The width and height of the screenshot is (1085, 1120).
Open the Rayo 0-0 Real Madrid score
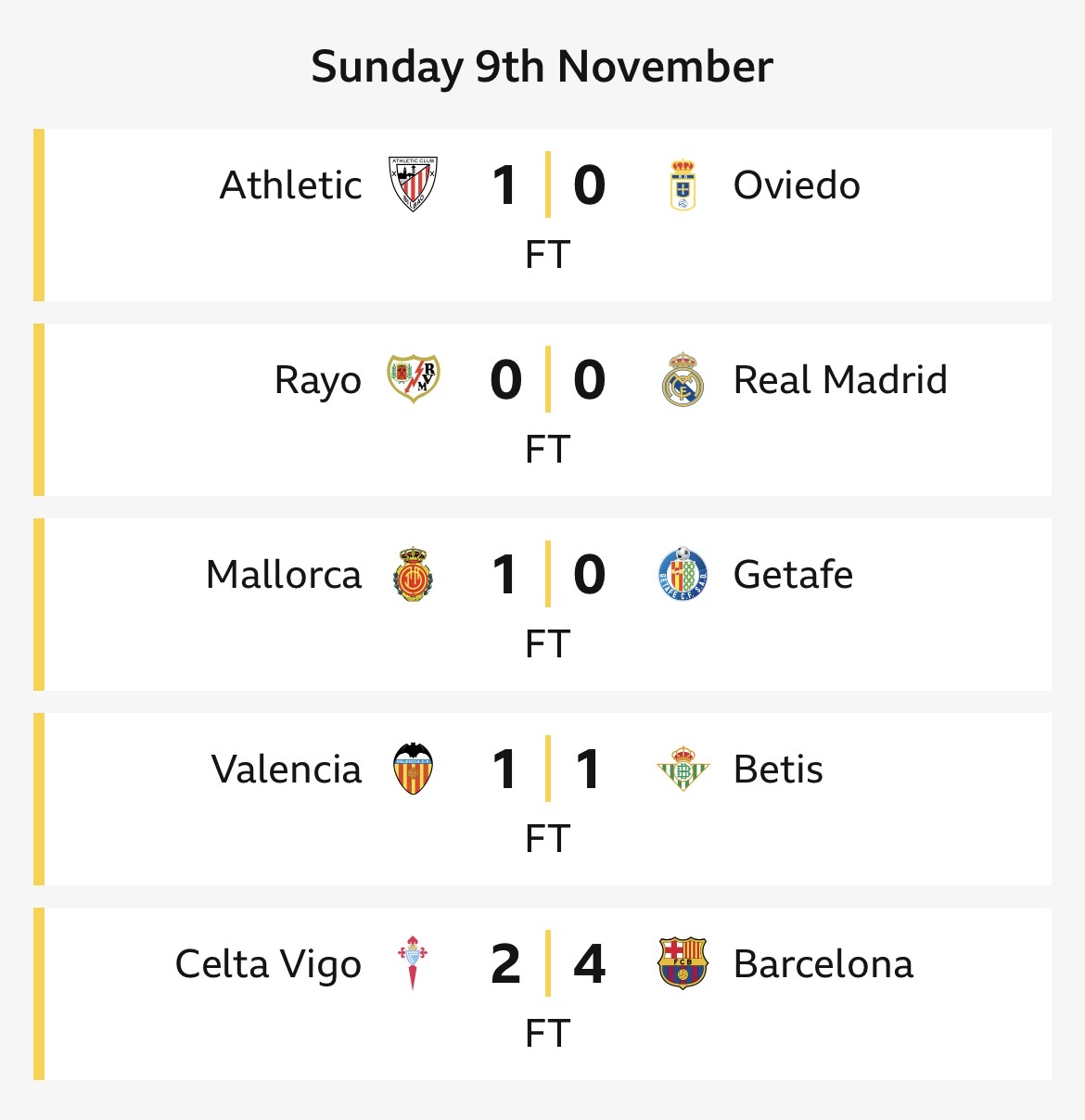(x=547, y=380)
